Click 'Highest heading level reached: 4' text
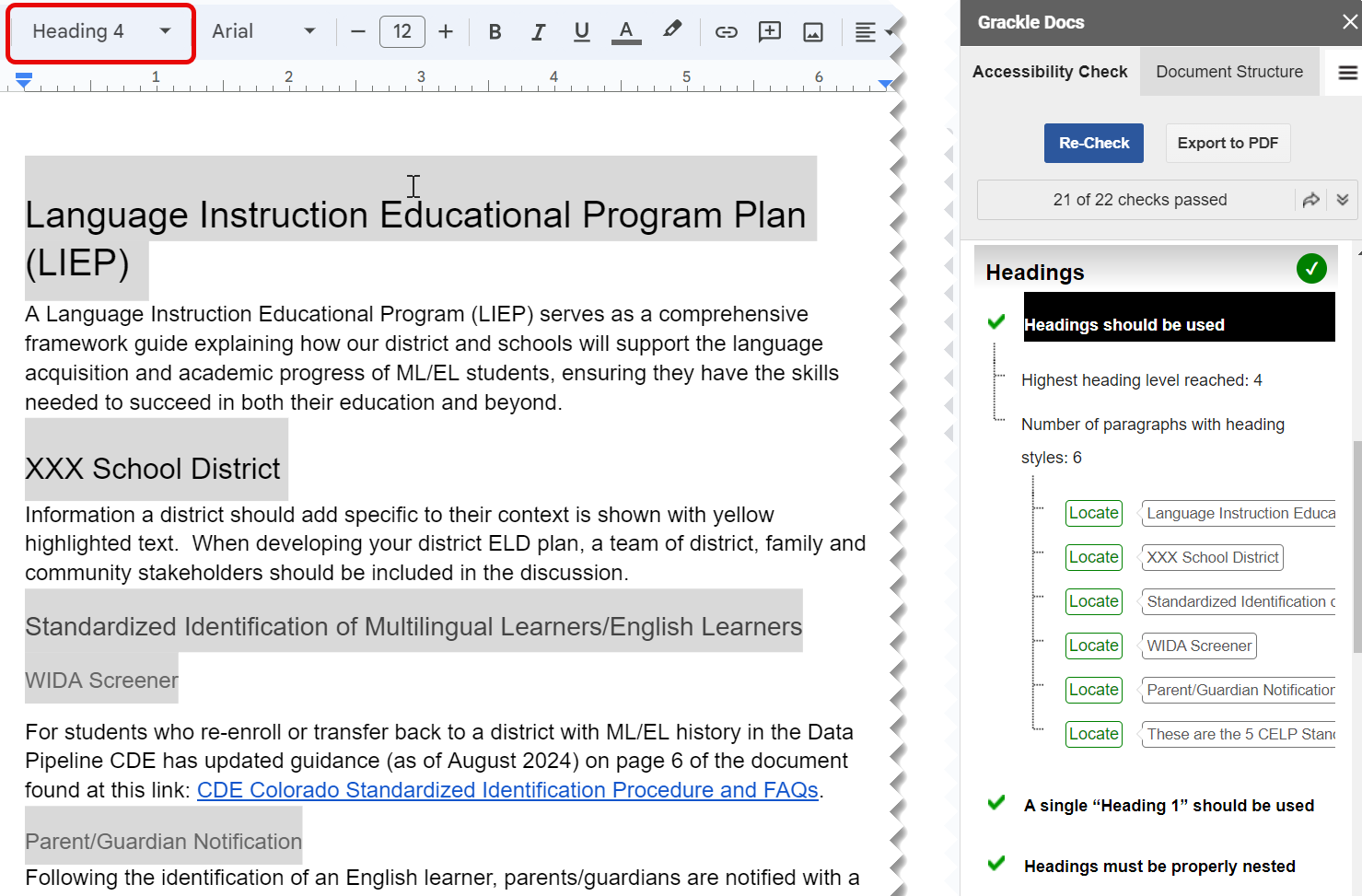This screenshot has height=896, width=1362. tap(1141, 380)
